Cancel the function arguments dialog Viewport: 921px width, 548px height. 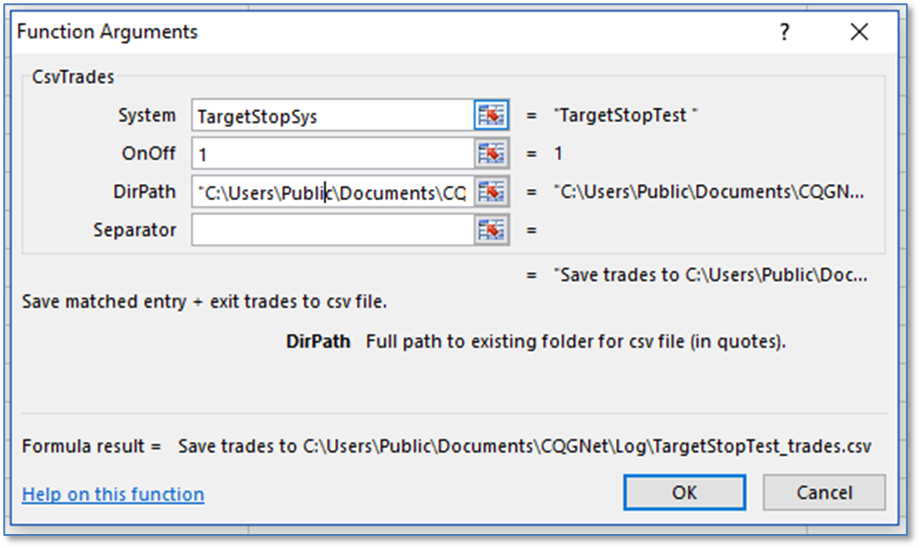[x=824, y=492]
